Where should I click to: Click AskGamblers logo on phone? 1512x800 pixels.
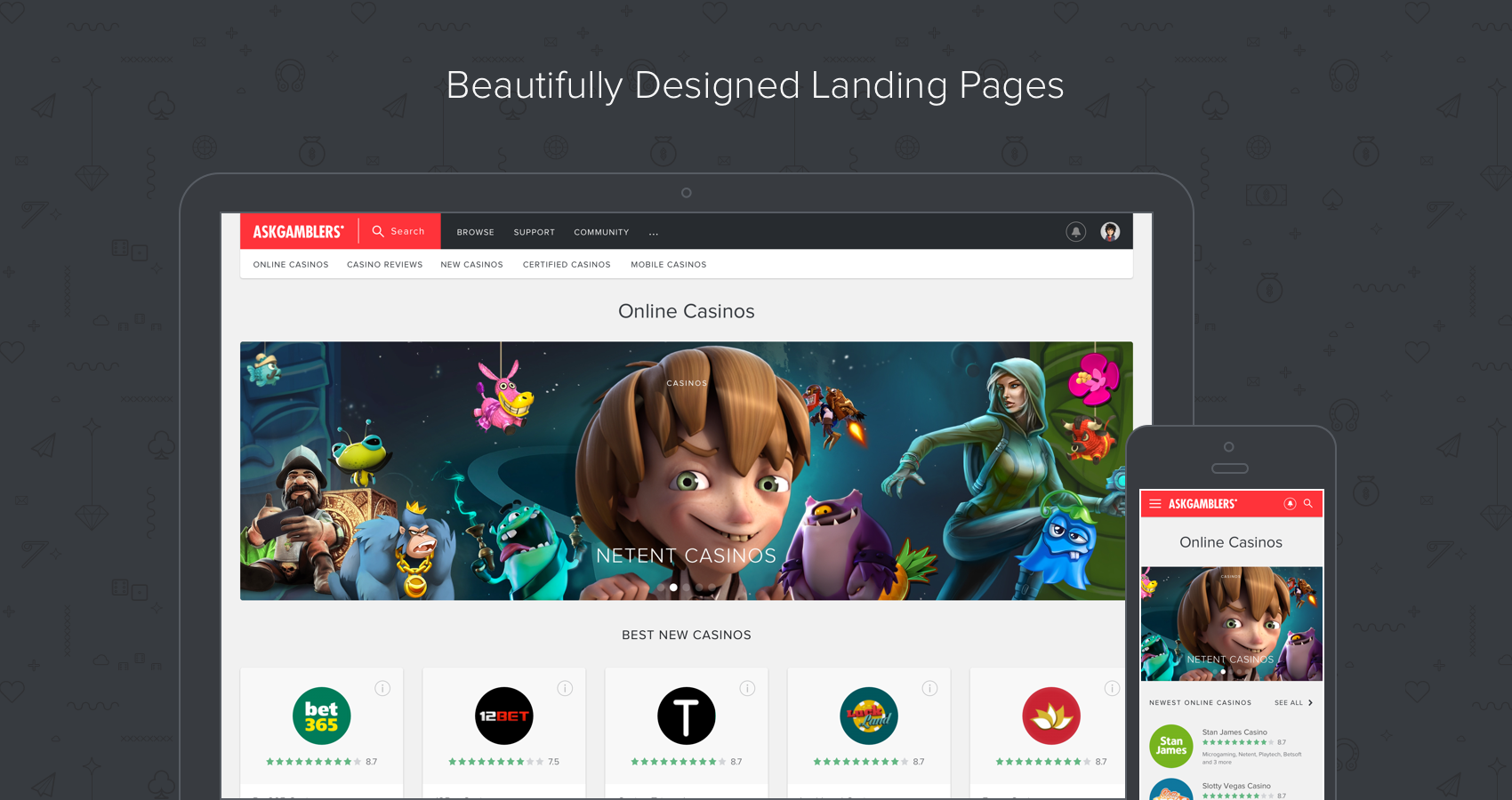[x=1202, y=504]
